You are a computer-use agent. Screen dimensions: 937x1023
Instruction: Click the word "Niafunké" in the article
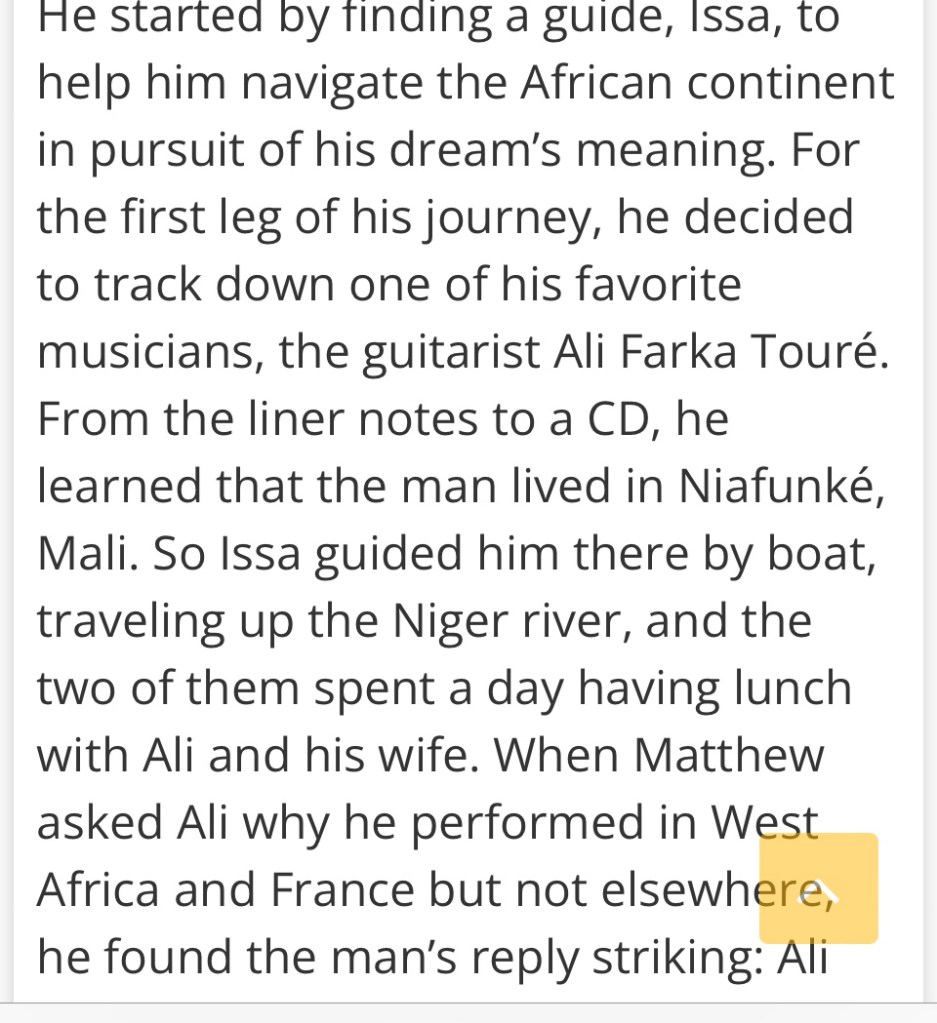pos(780,487)
